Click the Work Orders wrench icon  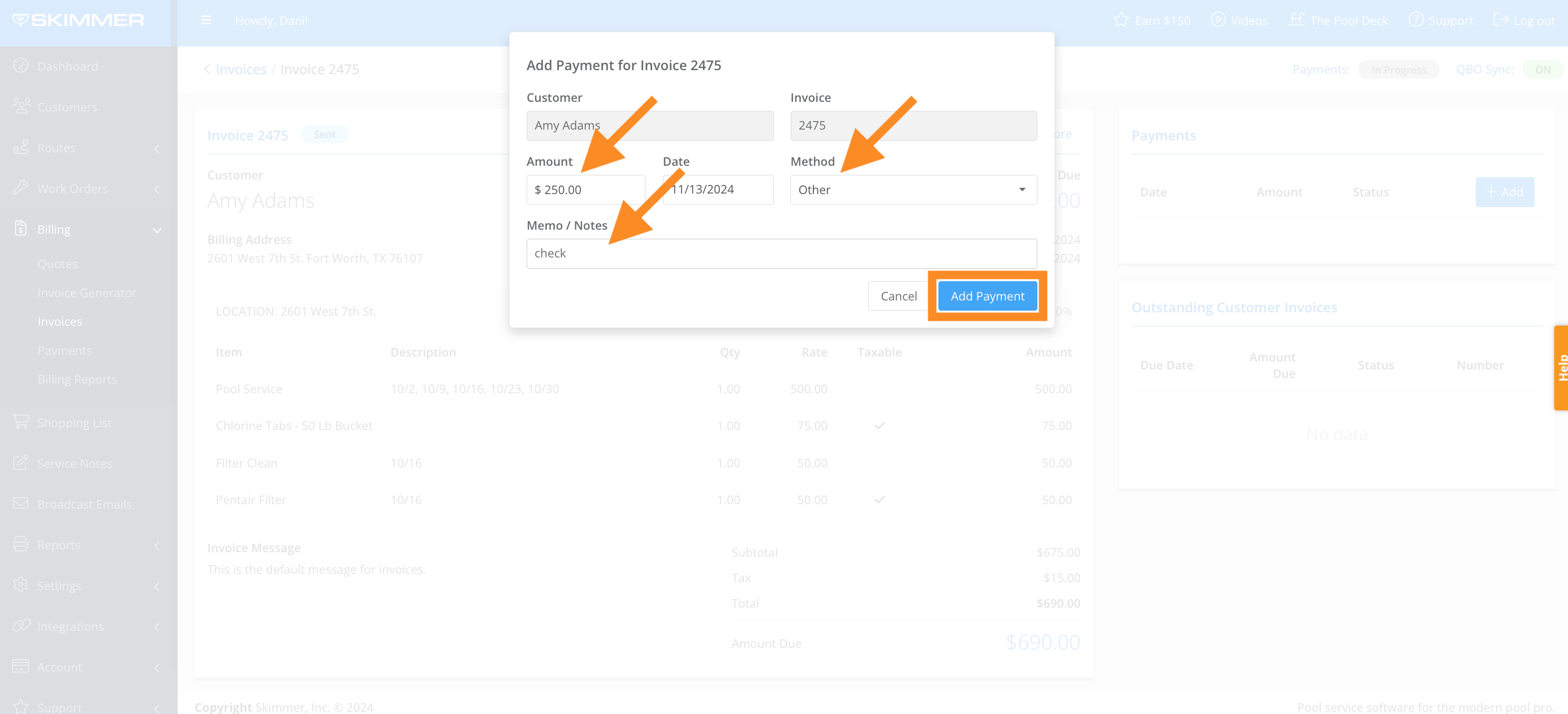click(21, 187)
